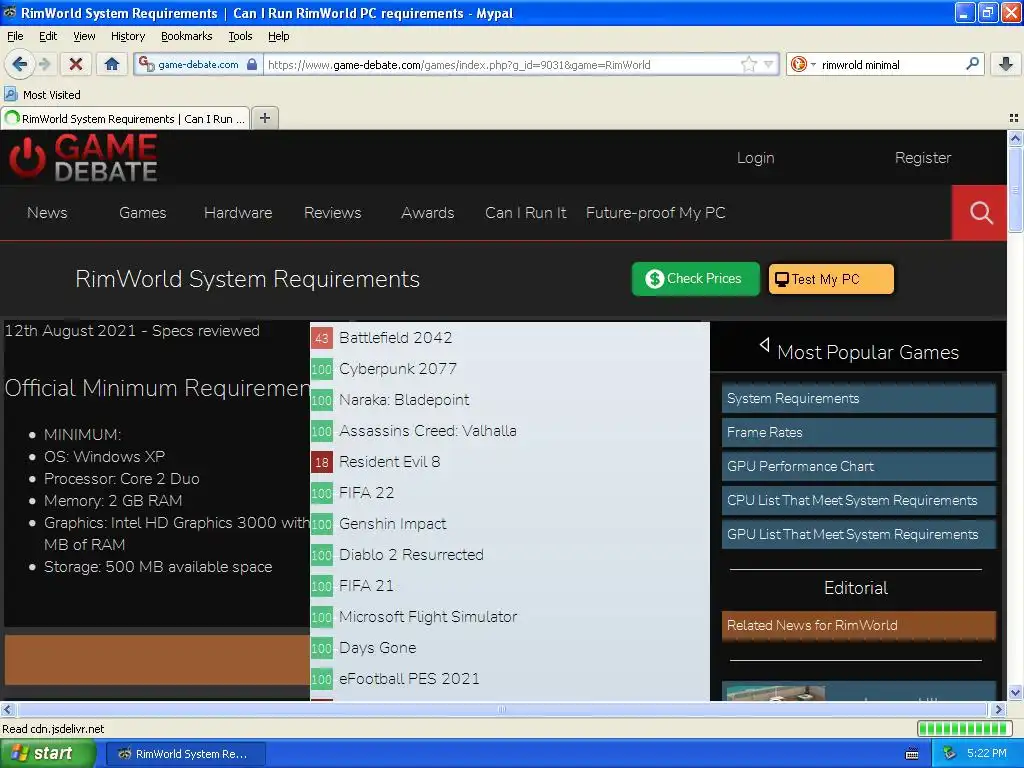Open the Tools menu

click(240, 36)
